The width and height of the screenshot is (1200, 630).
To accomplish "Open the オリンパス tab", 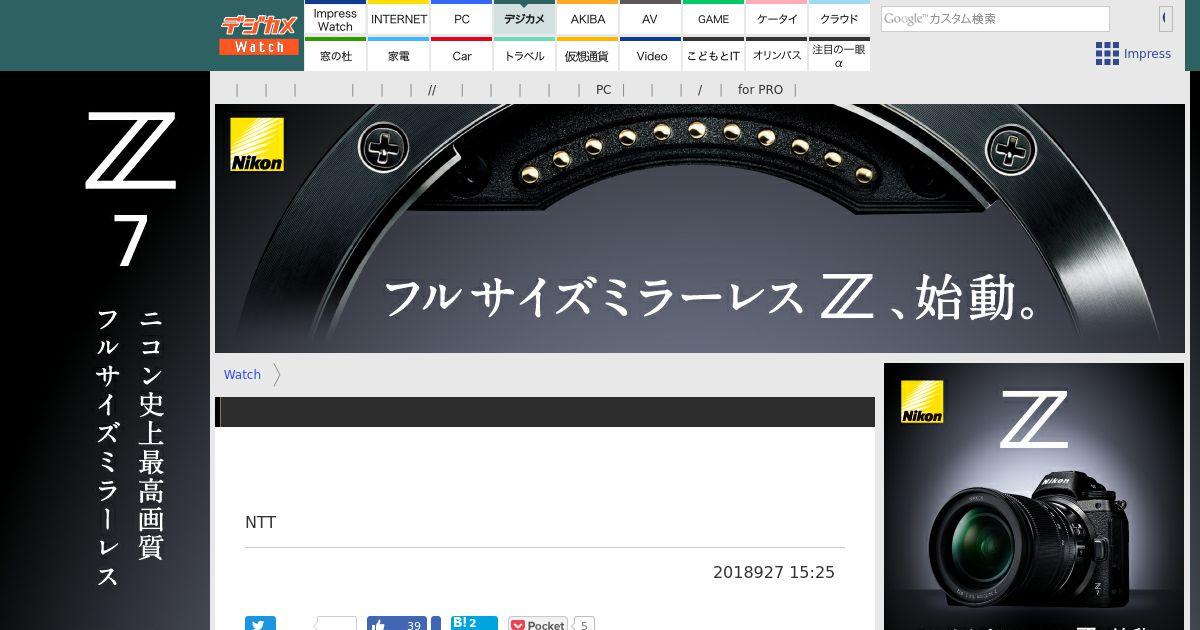I will [777, 55].
